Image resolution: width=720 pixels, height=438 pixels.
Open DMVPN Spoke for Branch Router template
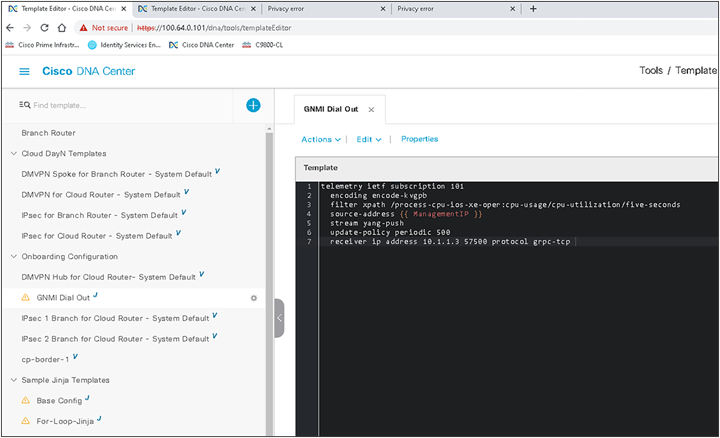tap(117, 174)
